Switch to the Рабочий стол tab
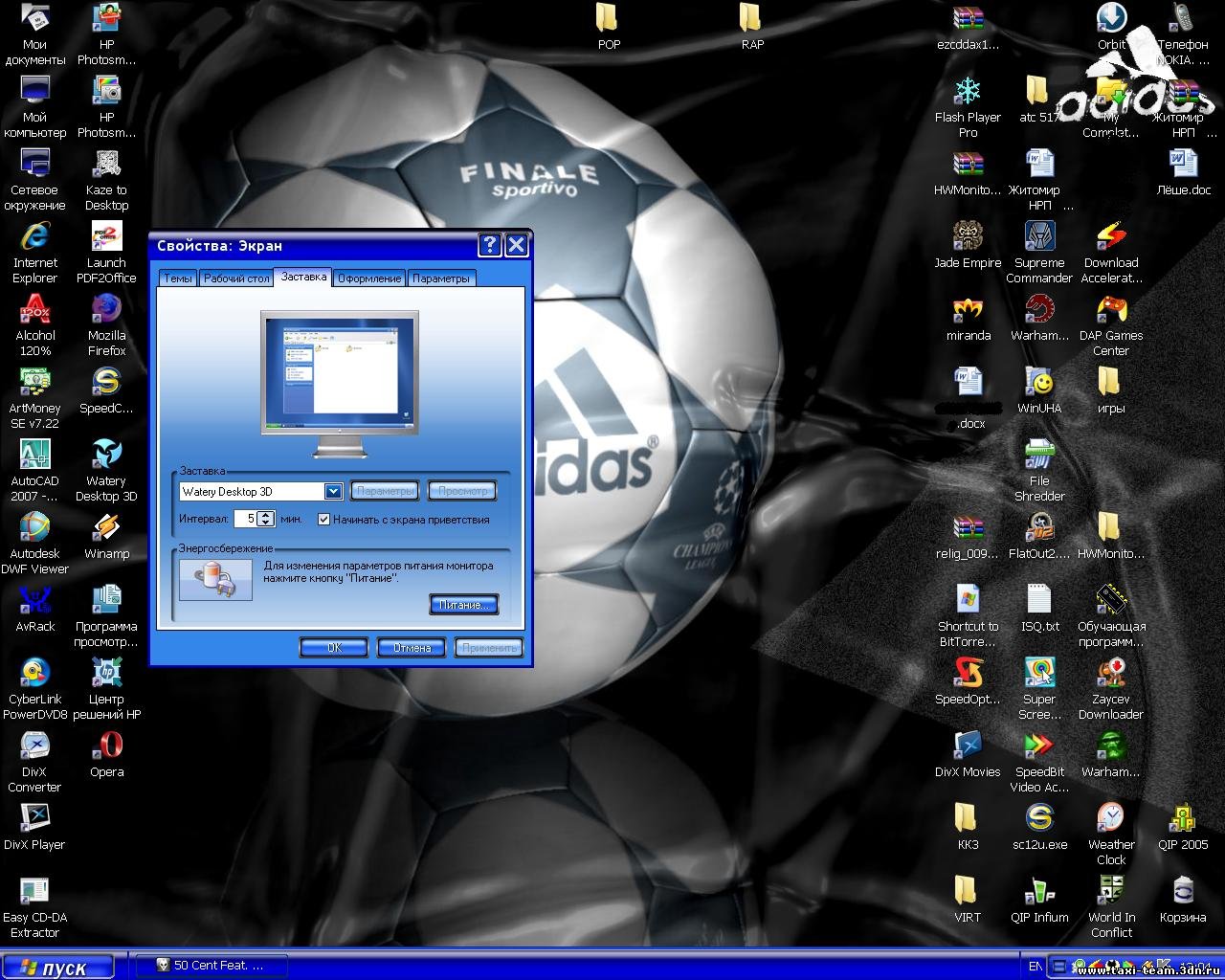This screenshot has width=1225, height=980. (x=236, y=278)
